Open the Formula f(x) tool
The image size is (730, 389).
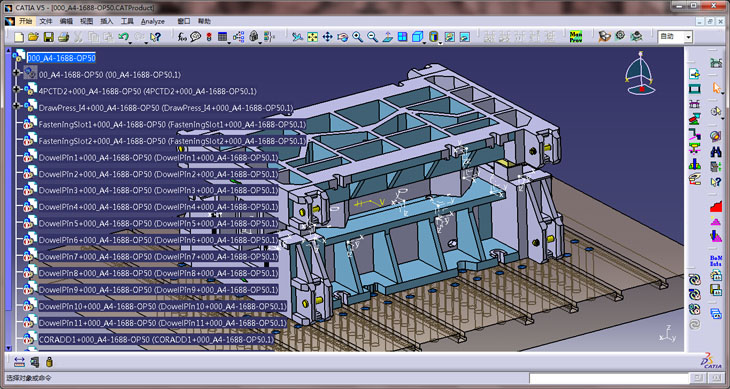(x=182, y=37)
